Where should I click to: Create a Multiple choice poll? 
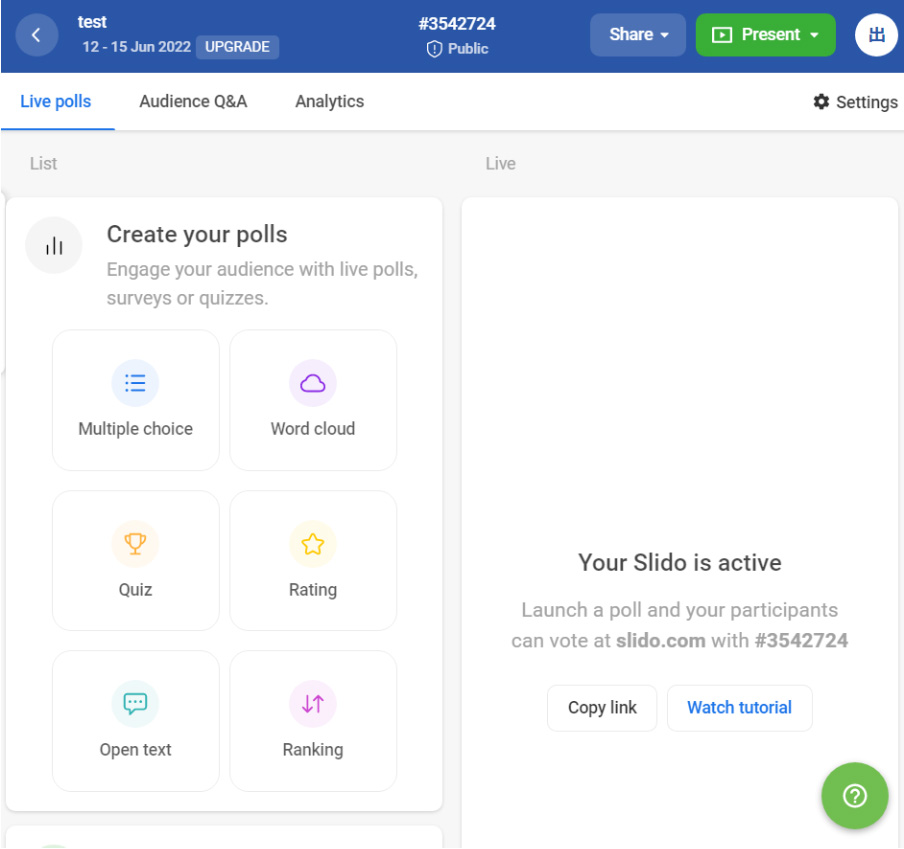coord(135,400)
